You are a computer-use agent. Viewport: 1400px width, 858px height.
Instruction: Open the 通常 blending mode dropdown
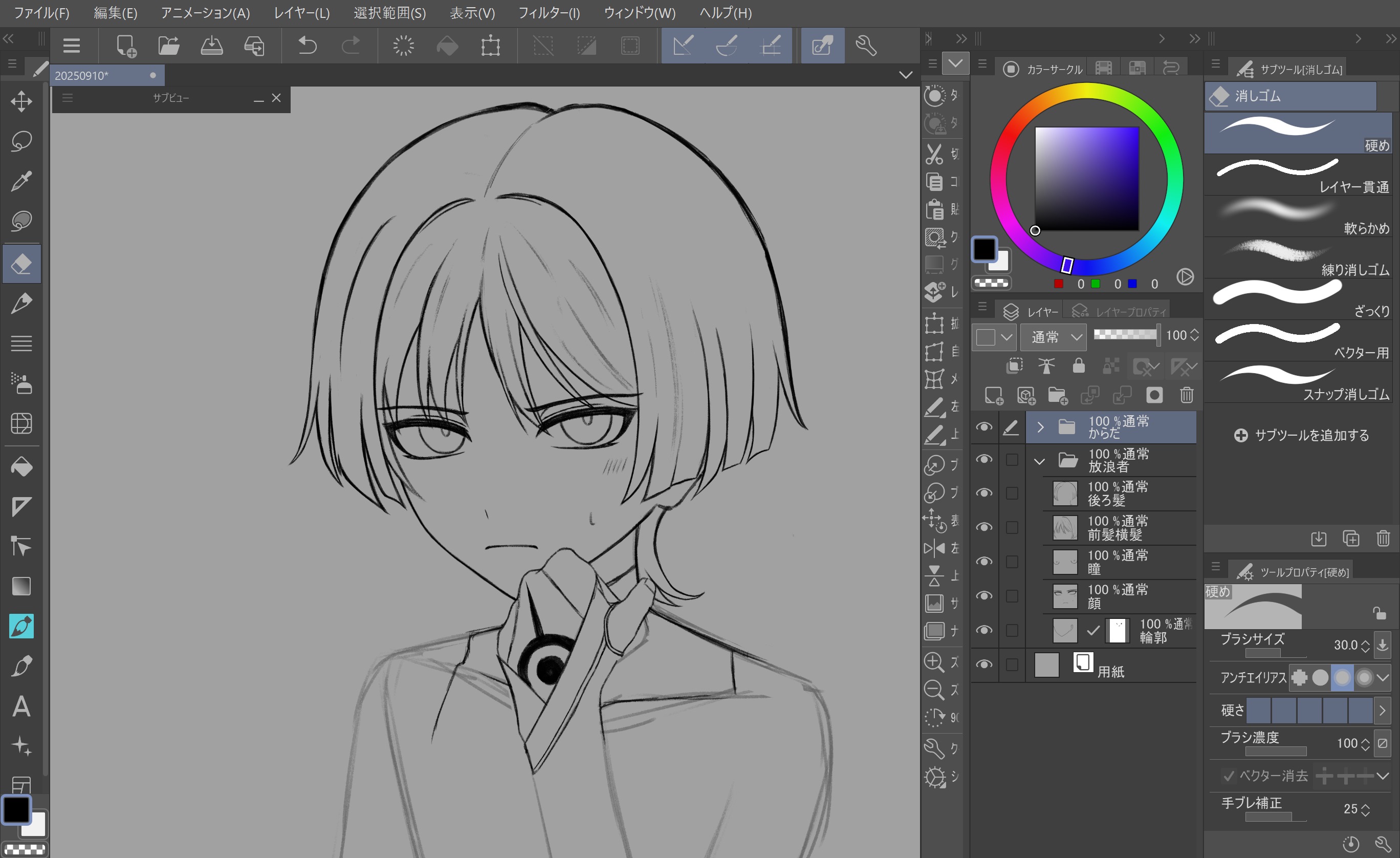(x=1054, y=337)
